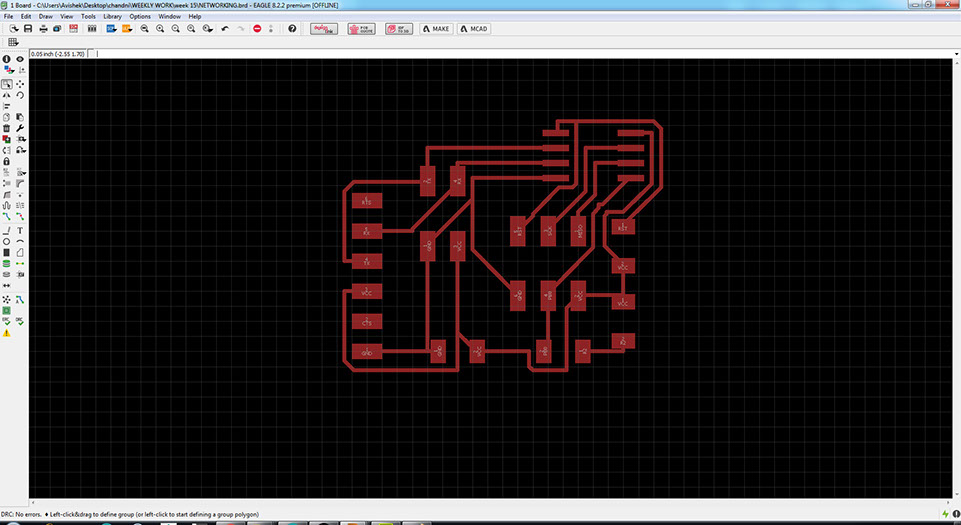
Task: Click the horizontal scrollbar below the canvas
Action: coord(492,501)
